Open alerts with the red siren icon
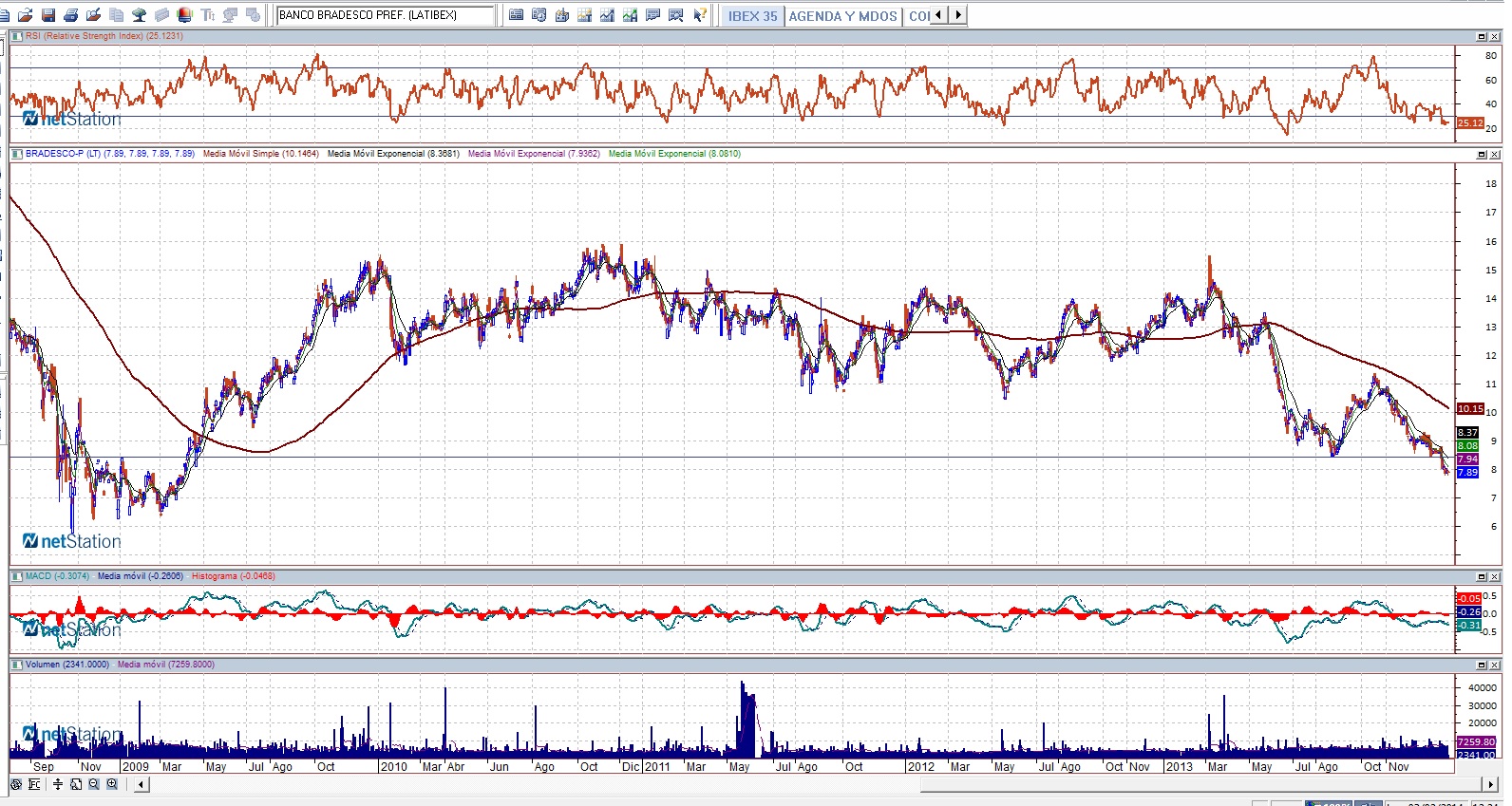The width and height of the screenshot is (1512, 806). [185, 15]
